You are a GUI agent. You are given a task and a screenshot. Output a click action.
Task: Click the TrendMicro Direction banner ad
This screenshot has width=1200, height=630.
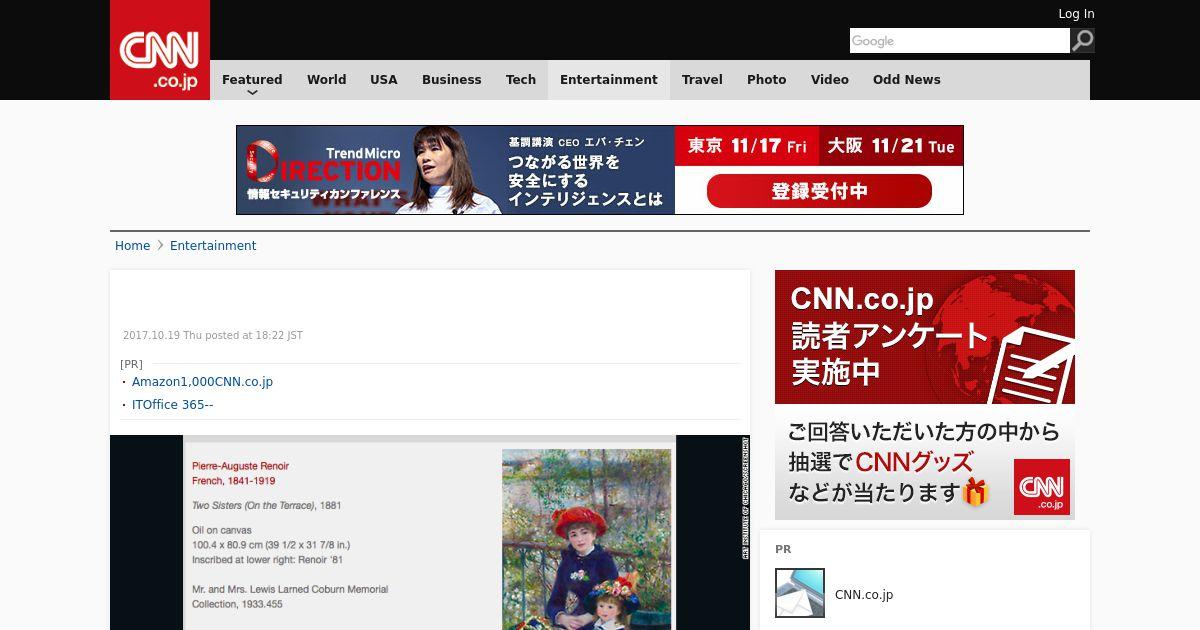600,170
